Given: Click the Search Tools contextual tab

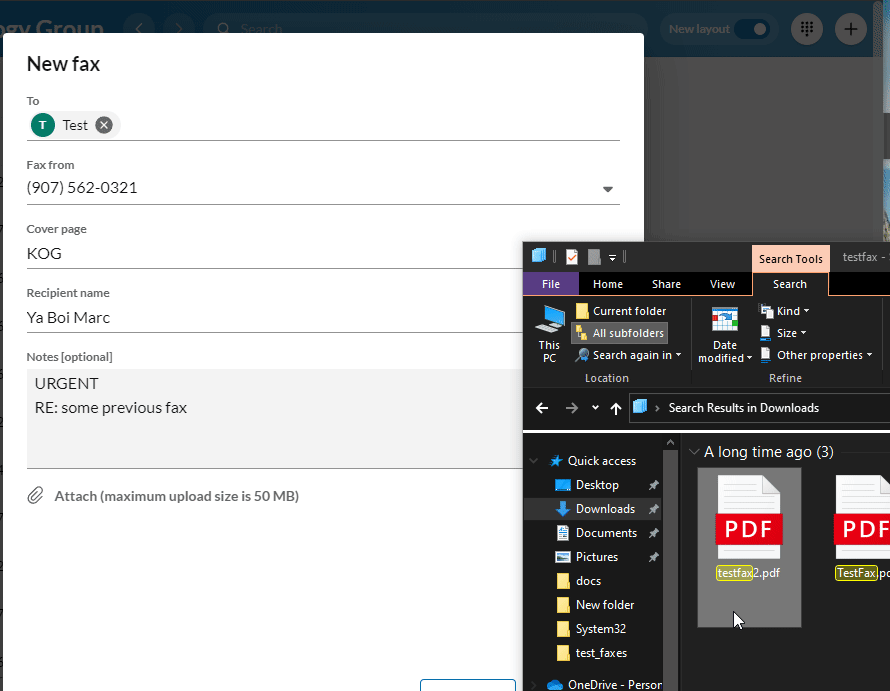Looking at the screenshot, I should [791, 259].
